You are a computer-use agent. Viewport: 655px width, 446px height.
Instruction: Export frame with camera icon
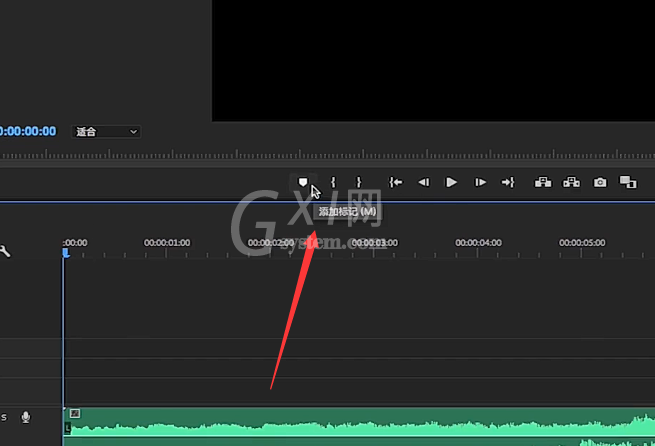tap(600, 182)
